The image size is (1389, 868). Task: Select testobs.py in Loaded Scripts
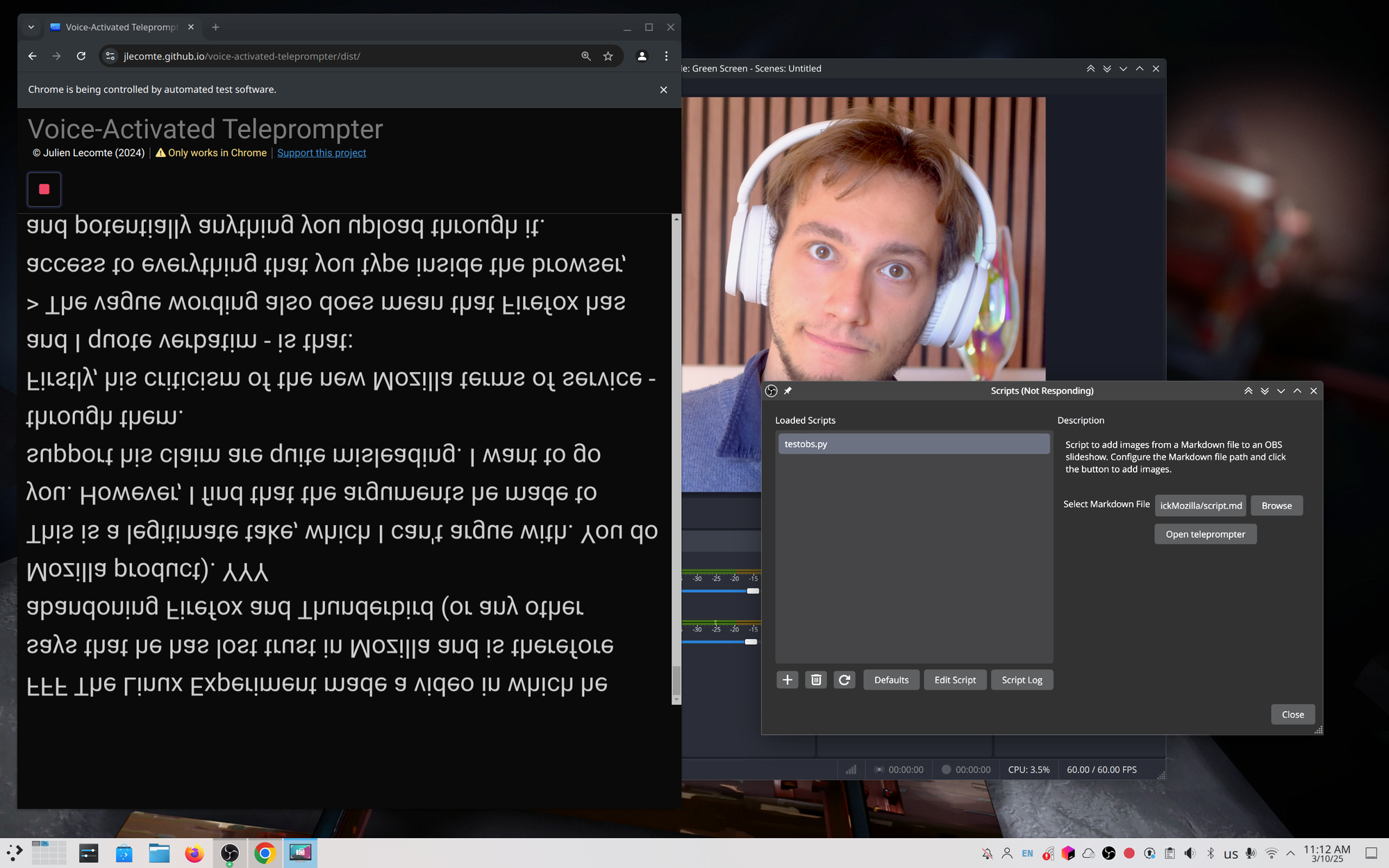click(913, 444)
